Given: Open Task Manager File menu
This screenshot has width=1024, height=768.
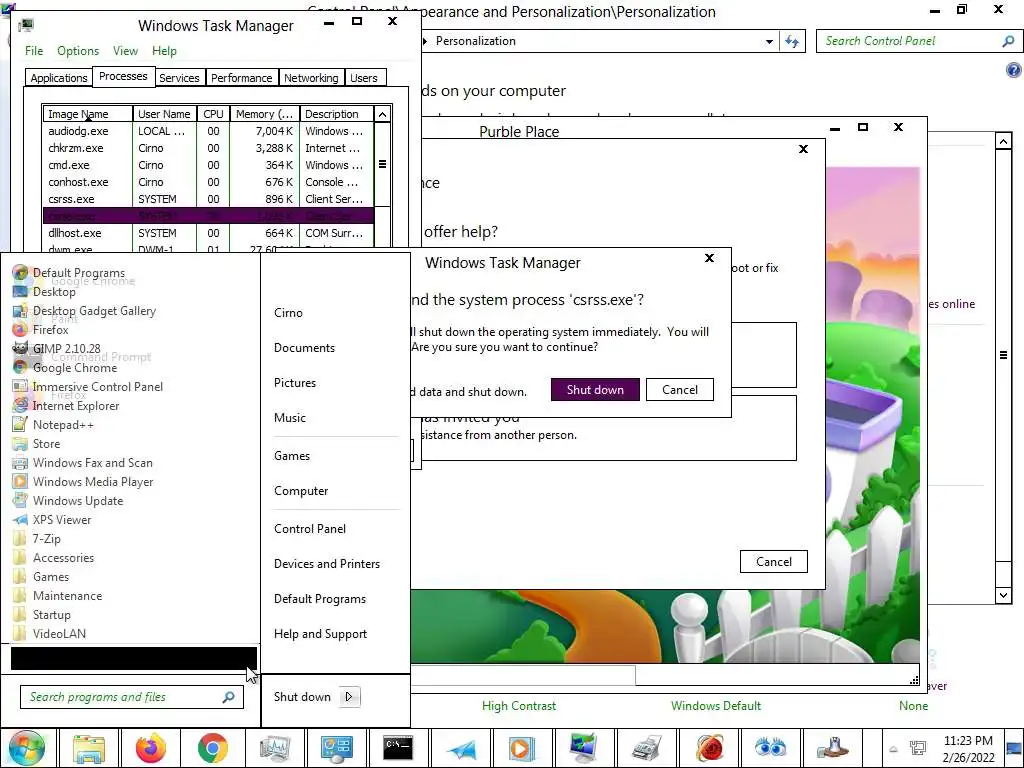Looking at the screenshot, I should tap(34, 51).
